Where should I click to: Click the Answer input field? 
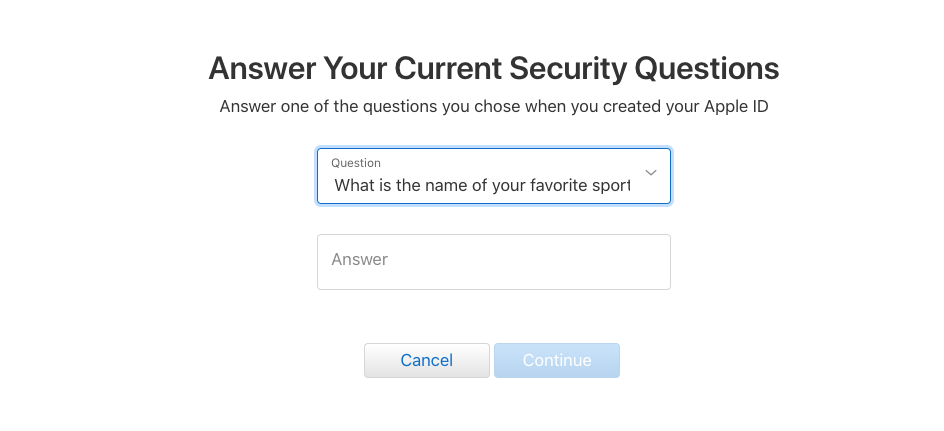tap(493, 262)
